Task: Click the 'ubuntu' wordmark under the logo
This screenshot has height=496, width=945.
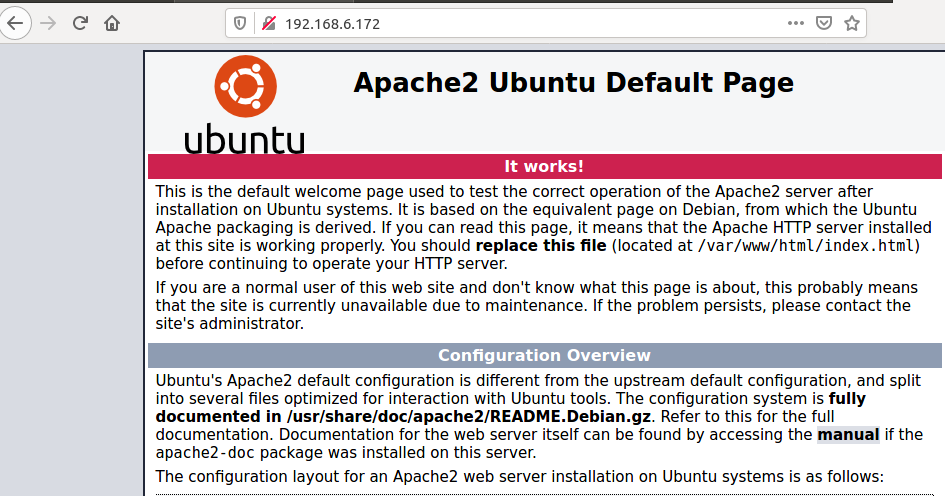Action: (x=245, y=139)
